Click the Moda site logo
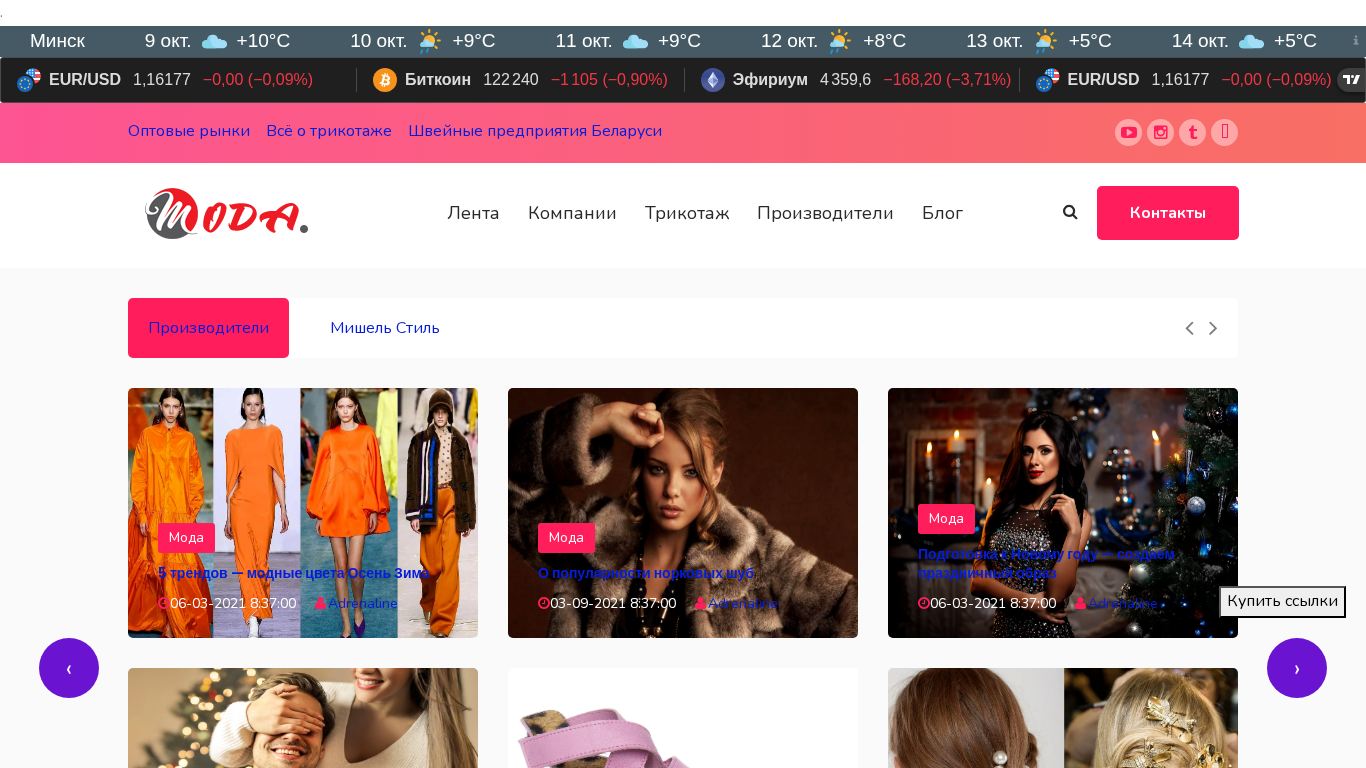Image resolution: width=1366 pixels, height=768 pixels. (x=226, y=213)
